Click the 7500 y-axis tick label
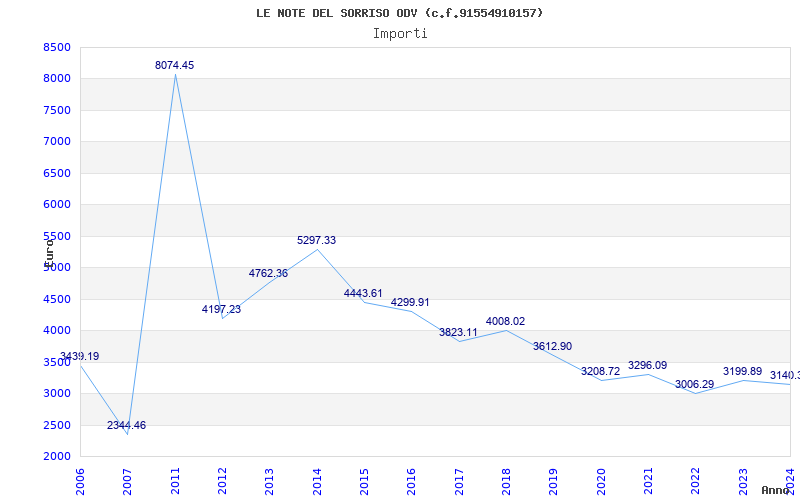 57,110
